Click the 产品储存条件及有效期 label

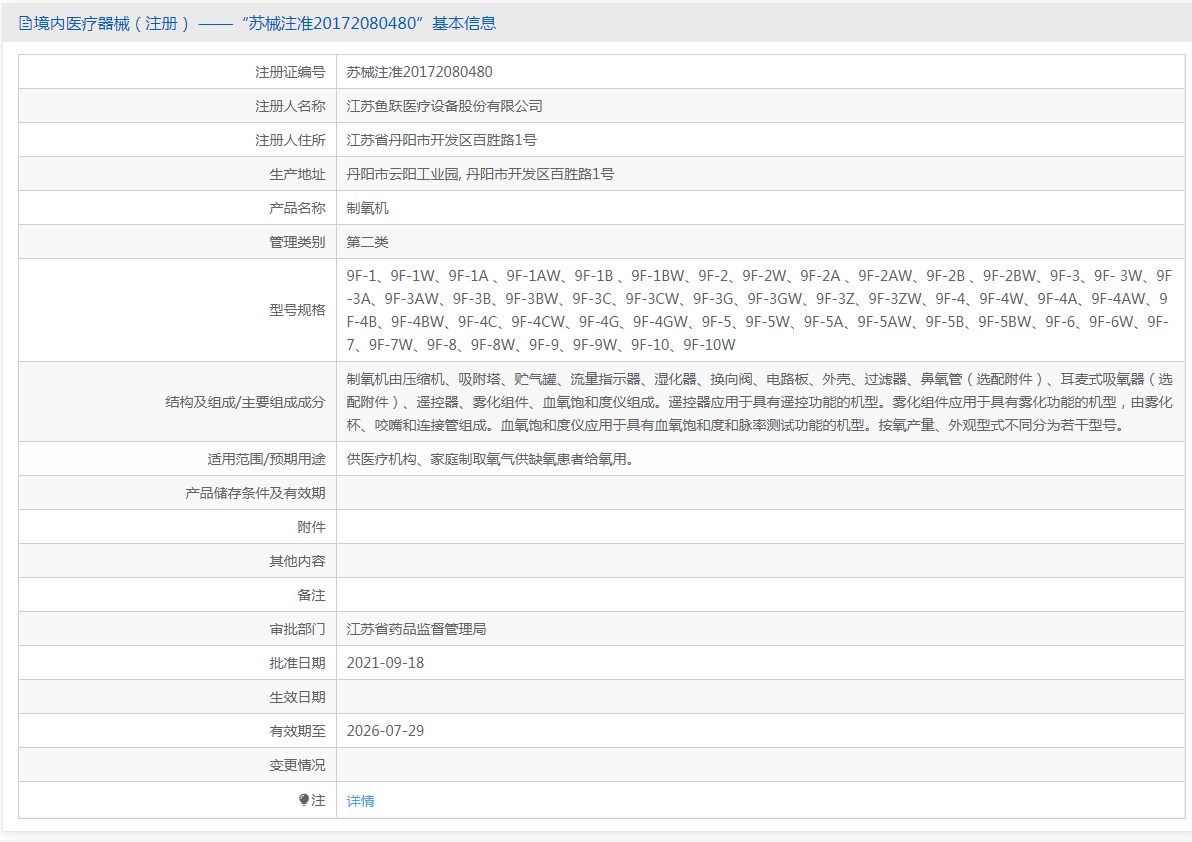[x=255, y=494]
